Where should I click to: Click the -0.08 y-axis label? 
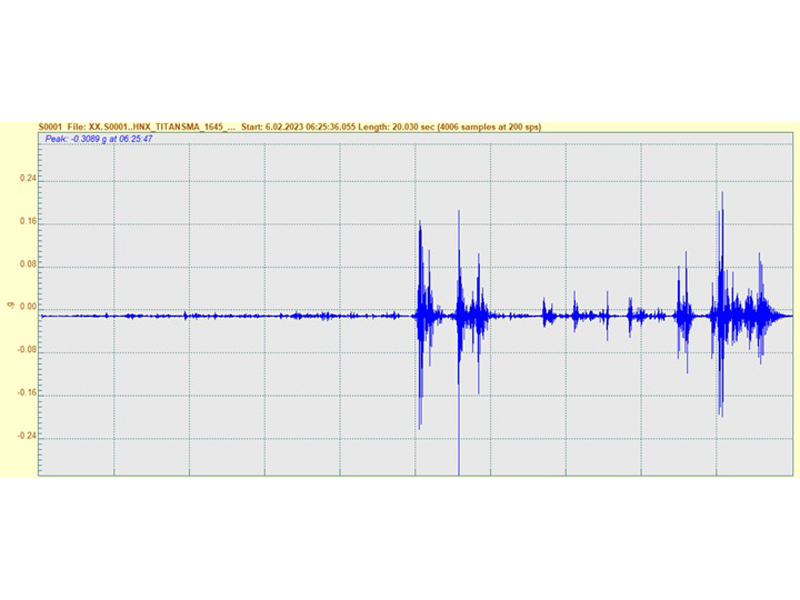[27, 349]
